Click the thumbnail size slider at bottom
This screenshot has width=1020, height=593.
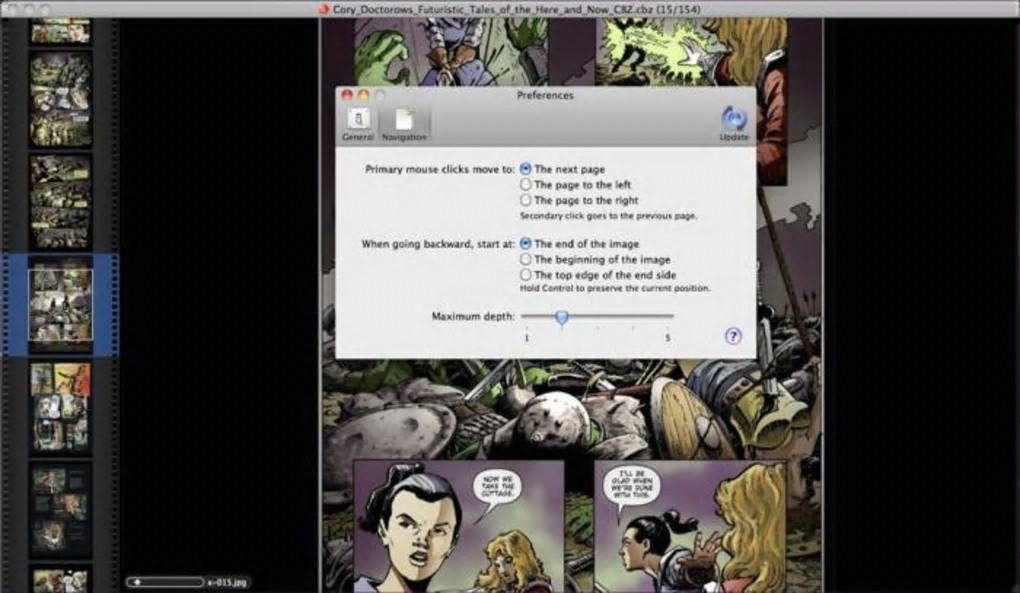click(165, 582)
